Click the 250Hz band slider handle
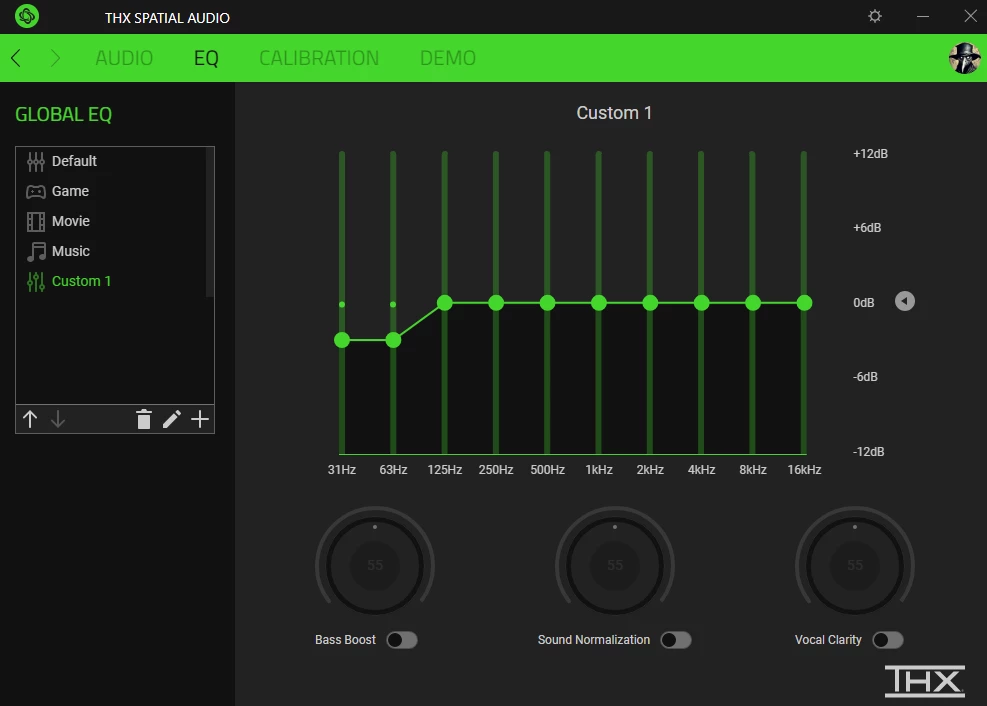Image resolution: width=987 pixels, height=706 pixels. pos(496,303)
